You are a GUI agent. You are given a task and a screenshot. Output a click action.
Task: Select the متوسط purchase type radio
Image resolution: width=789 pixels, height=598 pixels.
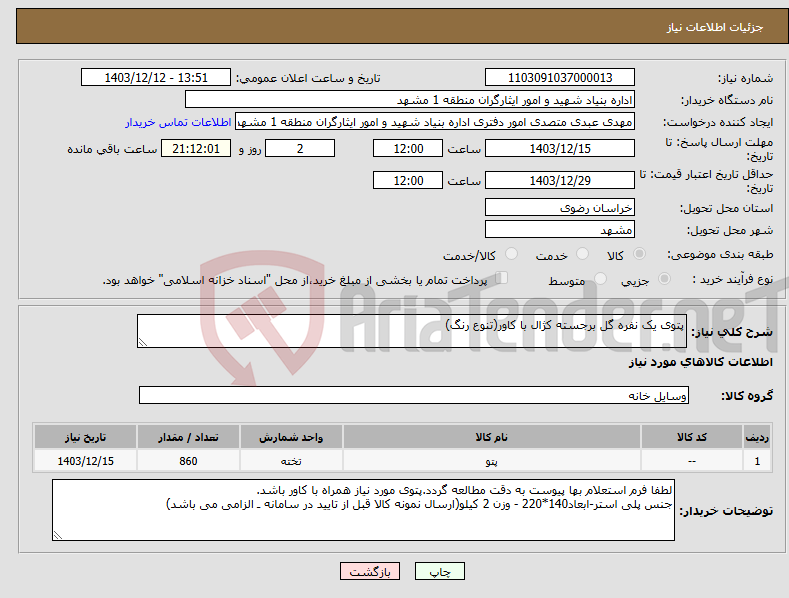pos(600,278)
